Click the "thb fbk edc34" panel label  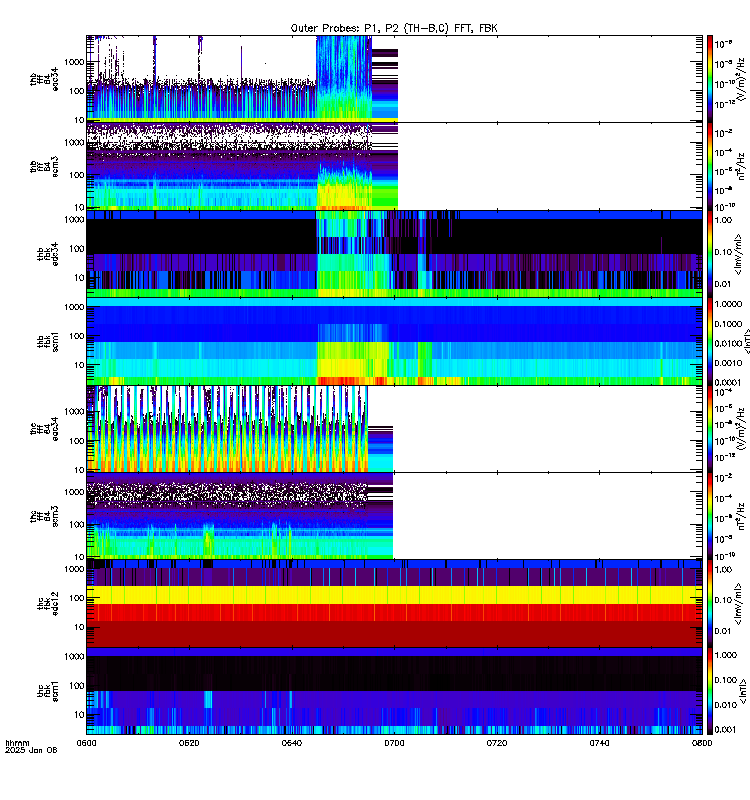tap(47, 254)
